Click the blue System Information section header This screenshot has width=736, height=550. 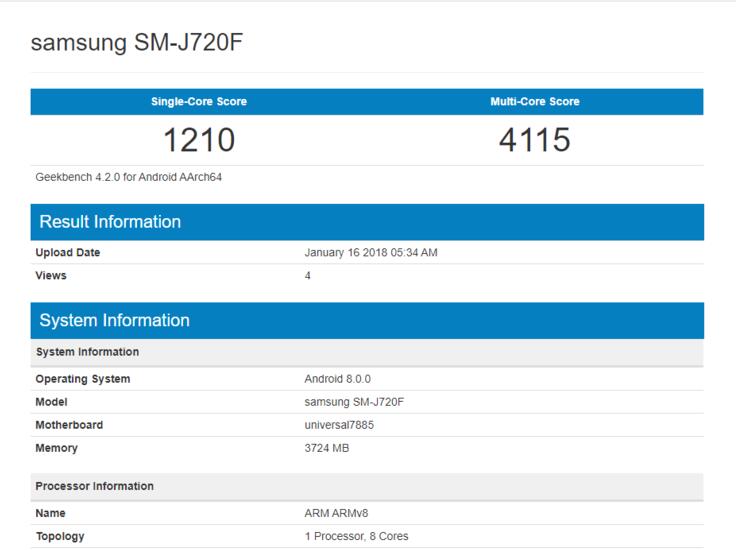click(x=367, y=321)
